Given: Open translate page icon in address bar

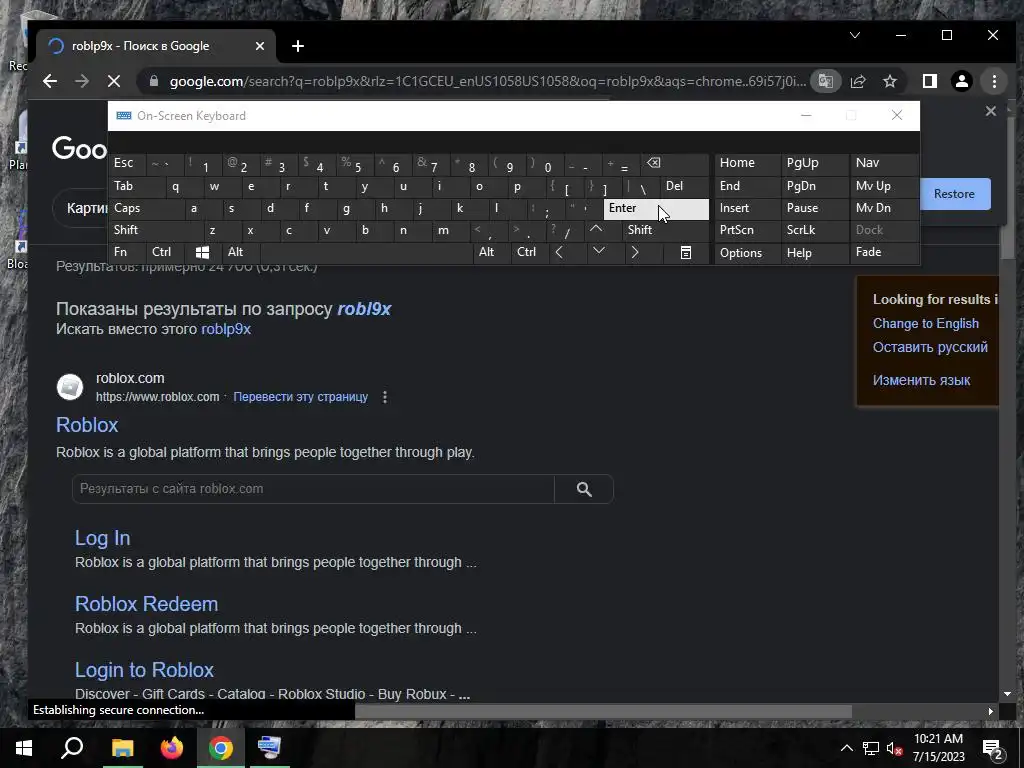Looking at the screenshot, I should [x=825, y=82].
